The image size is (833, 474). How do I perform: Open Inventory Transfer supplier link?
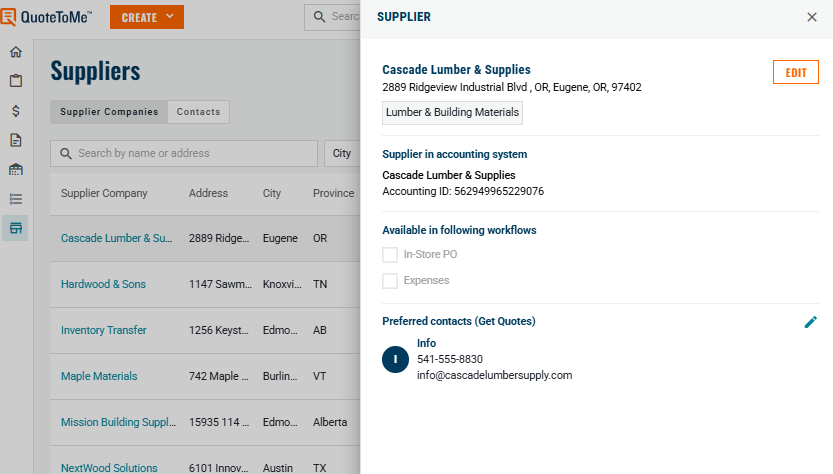(104, 330)
